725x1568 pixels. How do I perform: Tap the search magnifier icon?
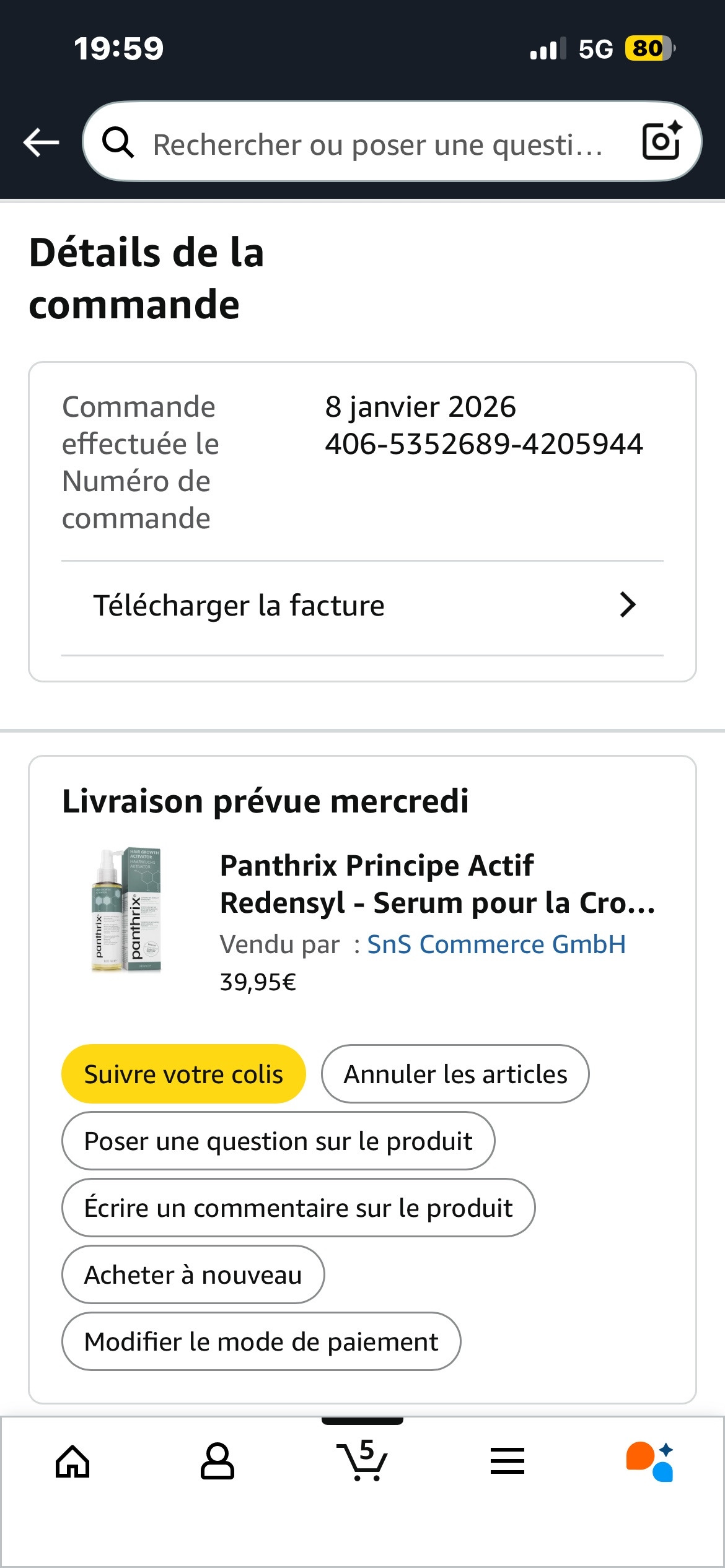click(x=118, y=142)
